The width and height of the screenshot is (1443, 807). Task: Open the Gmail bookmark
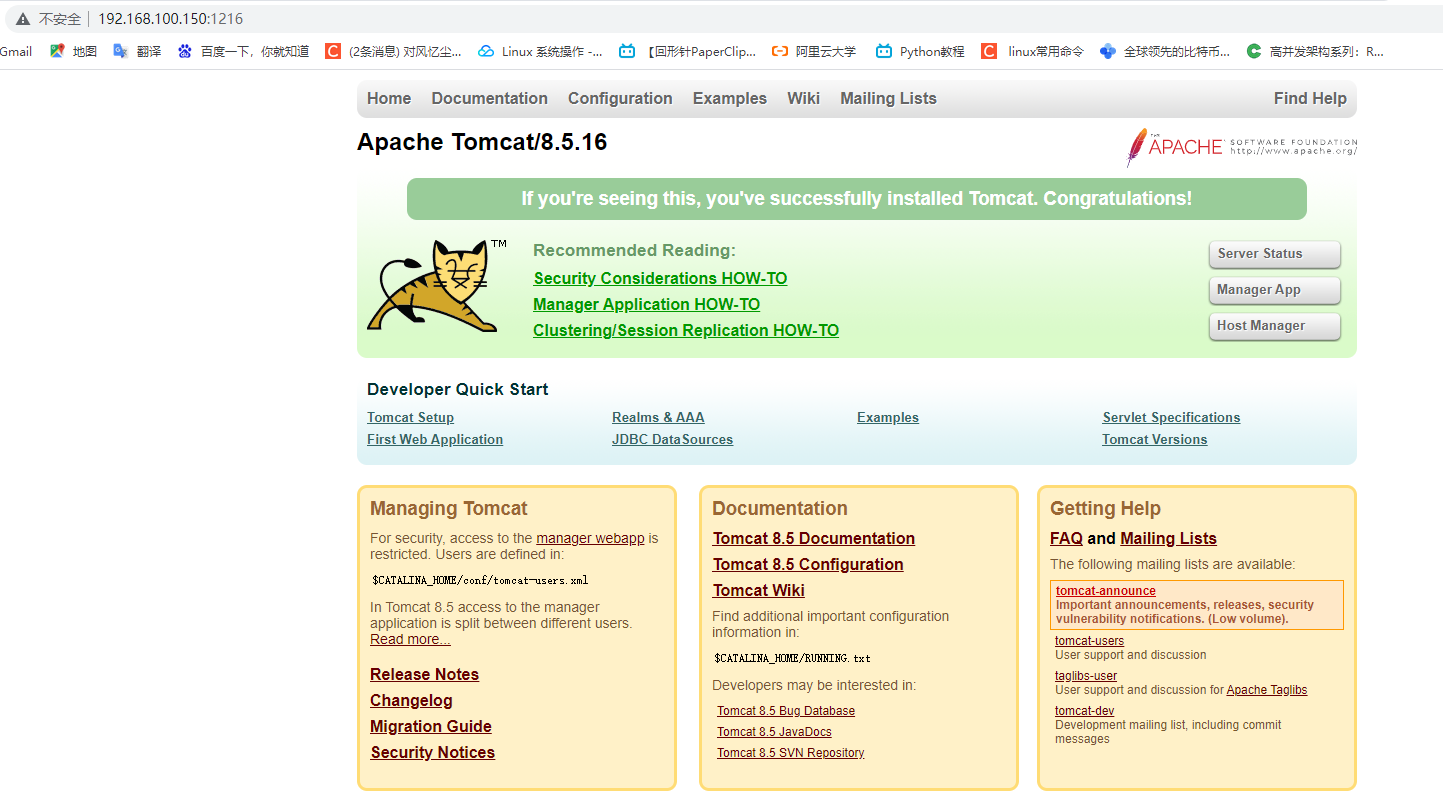click(16, 51)
